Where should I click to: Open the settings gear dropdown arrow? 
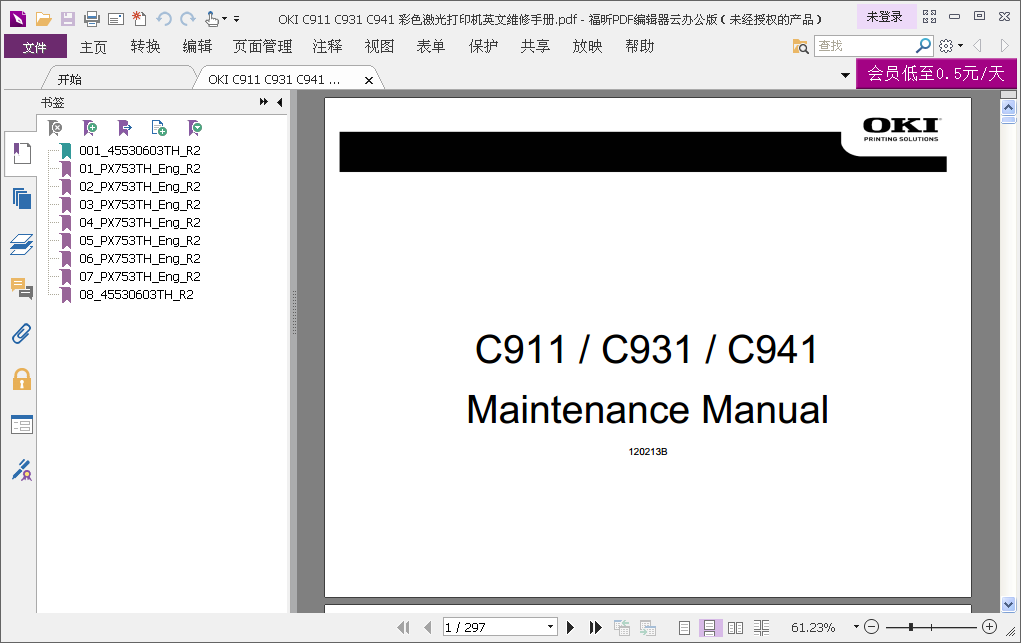pyautogui.click(x=960, y=46)
